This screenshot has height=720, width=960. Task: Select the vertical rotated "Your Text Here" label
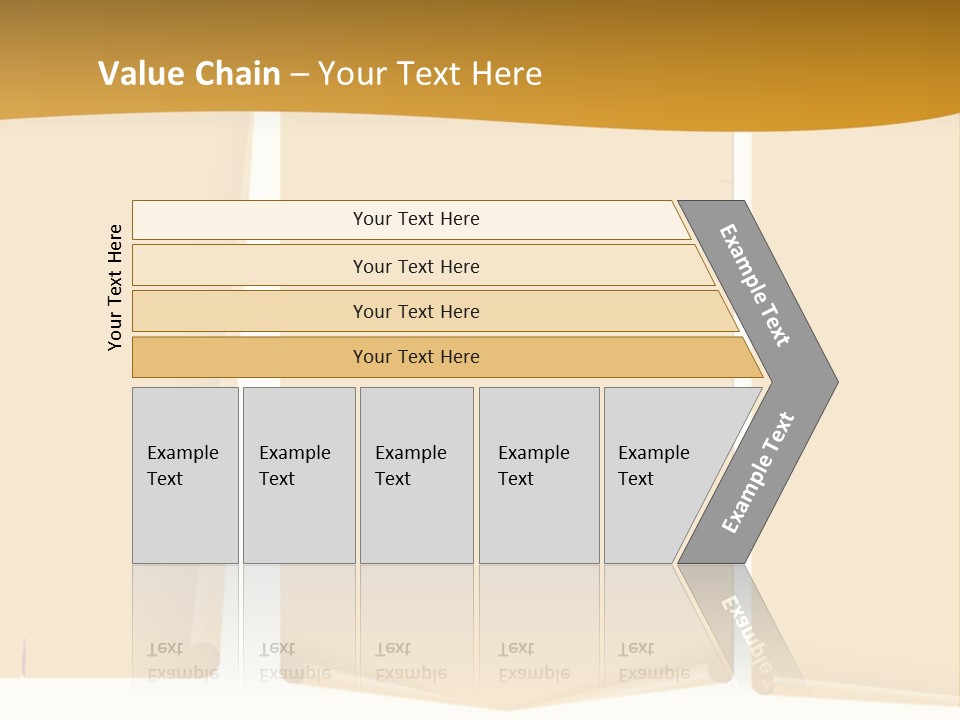pos(115,287)
